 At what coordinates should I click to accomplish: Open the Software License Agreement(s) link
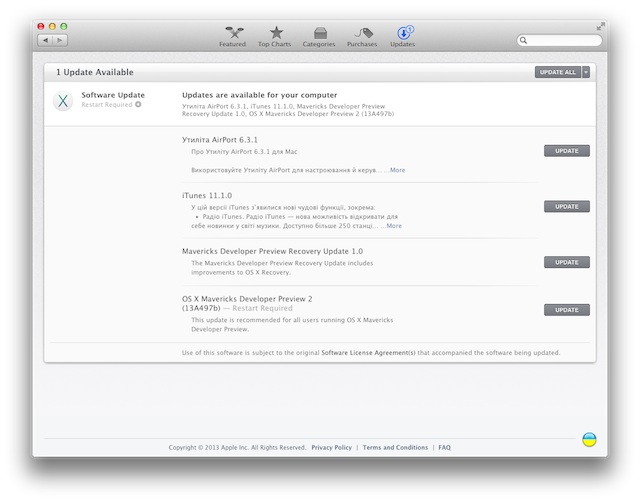(368, 353)
